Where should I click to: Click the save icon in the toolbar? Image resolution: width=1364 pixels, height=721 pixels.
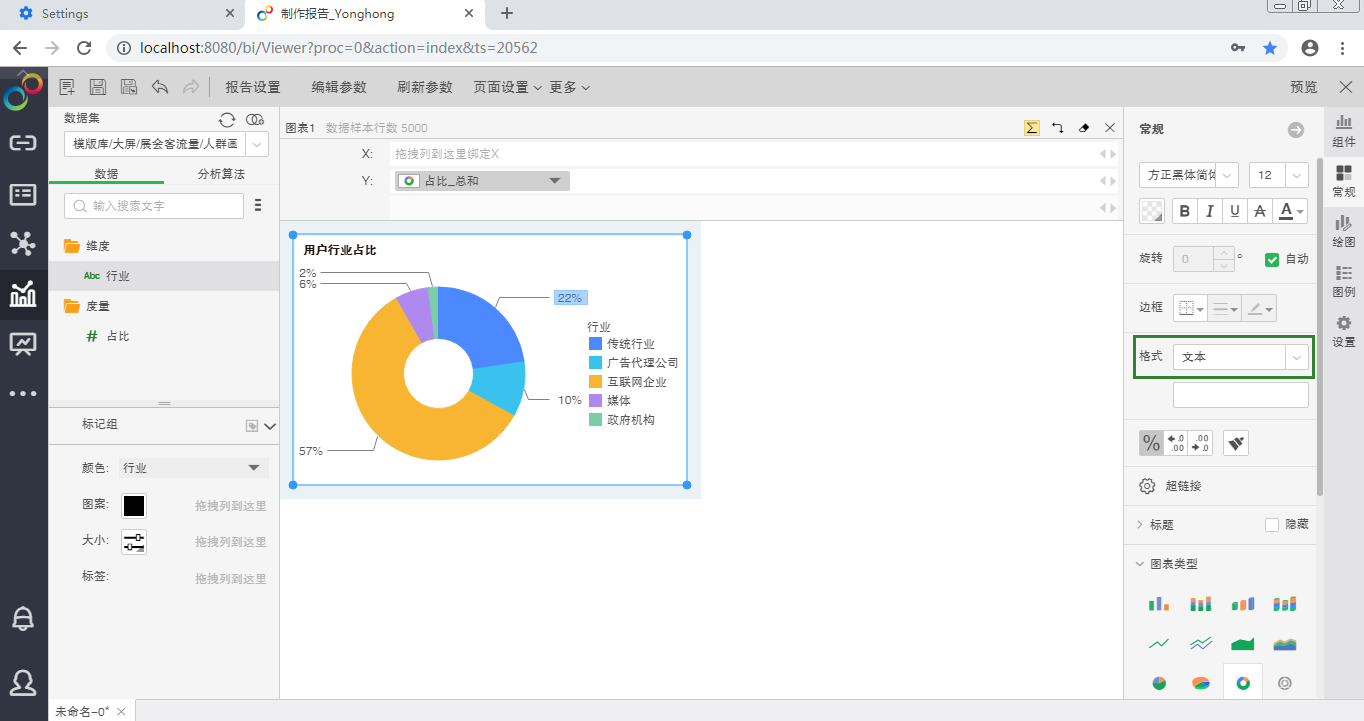point(98,87)
